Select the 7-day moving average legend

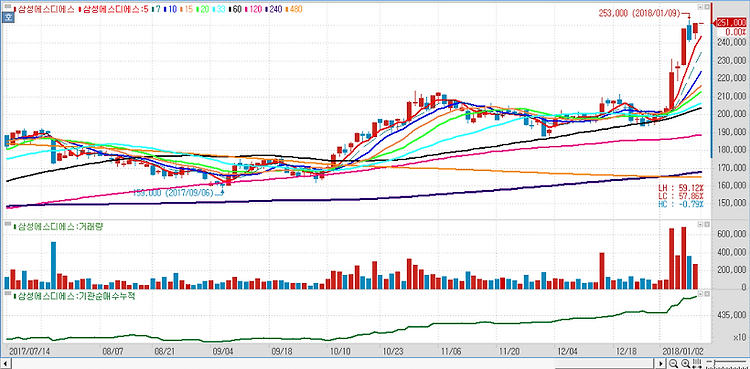157,9
